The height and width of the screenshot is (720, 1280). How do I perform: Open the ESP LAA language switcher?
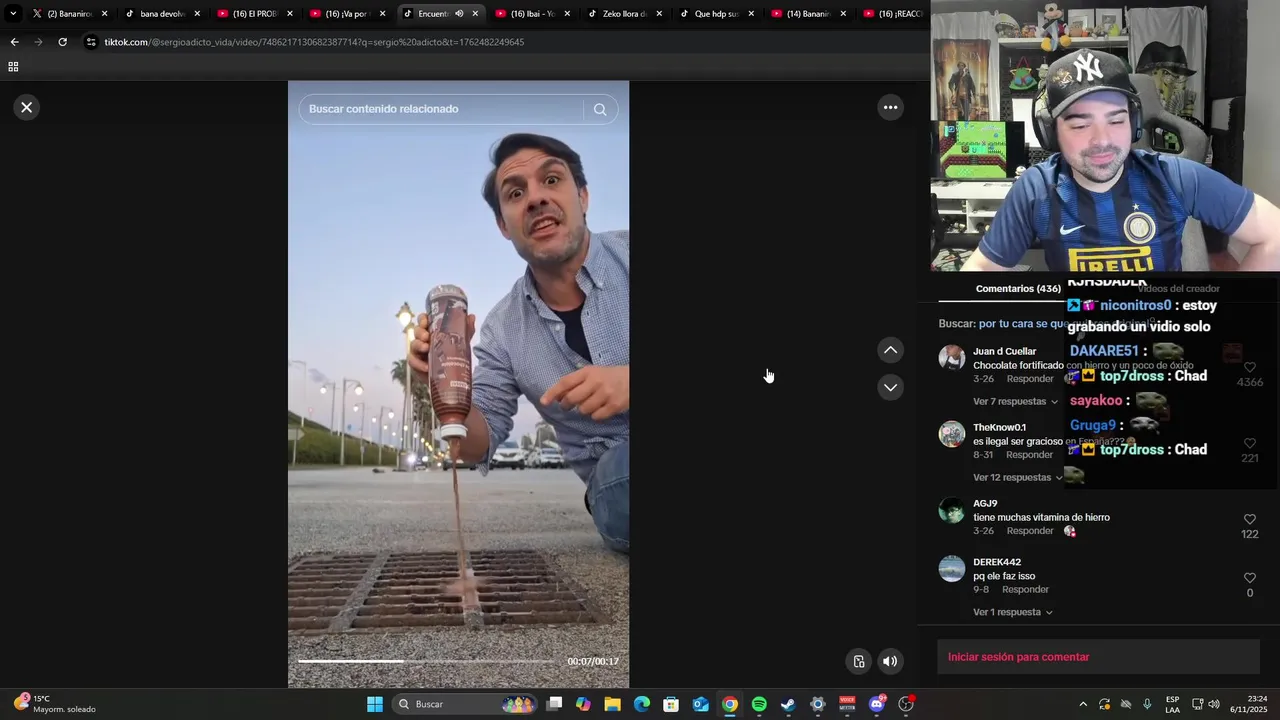(1172, 704)
